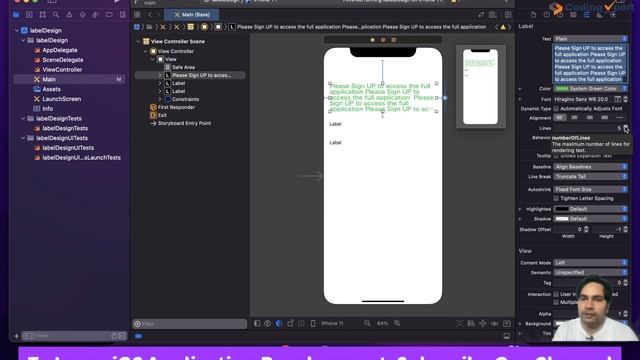This screenshot has height=360, width=640.
Task: Open the Size inspector ruler icon
Action: (x=600, y=15)
